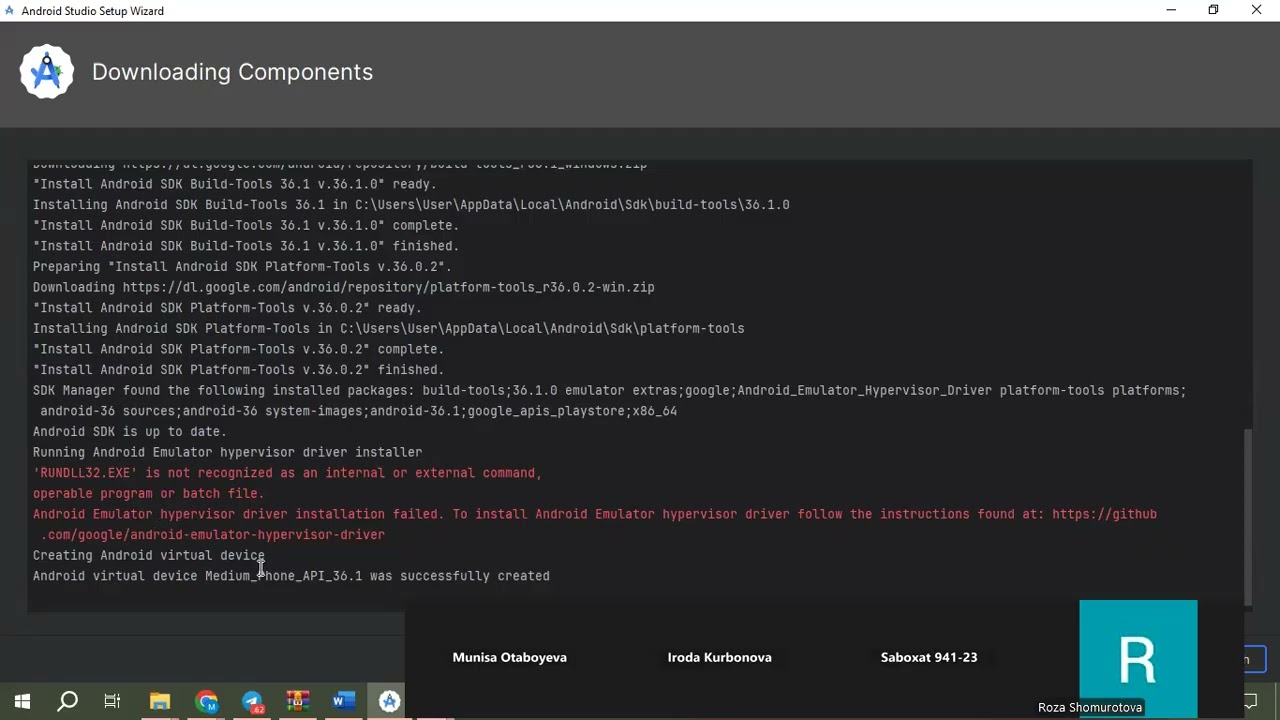Click the Android Studio taskbar icon
The image size is (1280, 720).
tap(389, 701)
